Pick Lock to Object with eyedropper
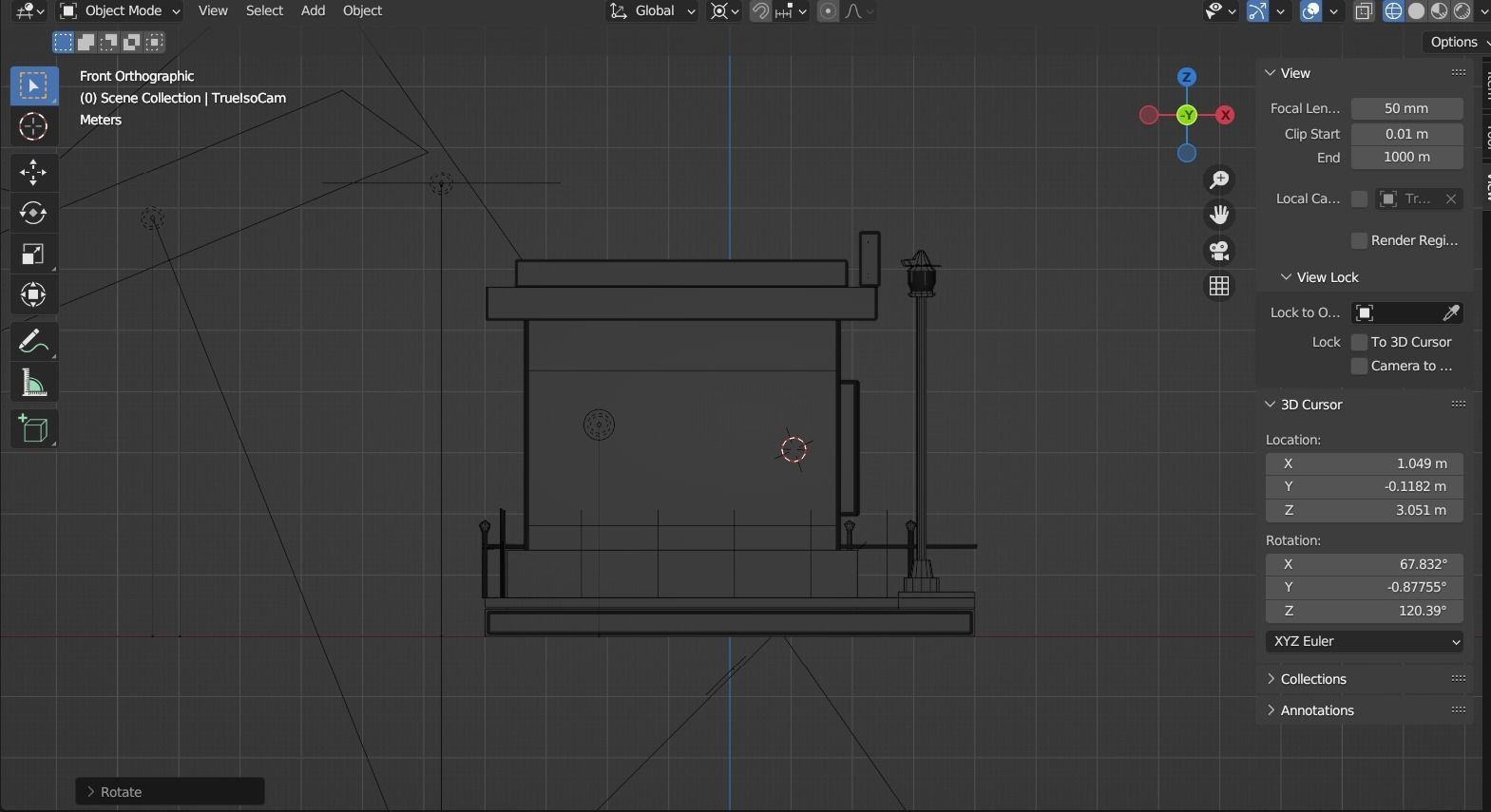Viewport: 1491px width, 812px height. [x=1450, y=312]
